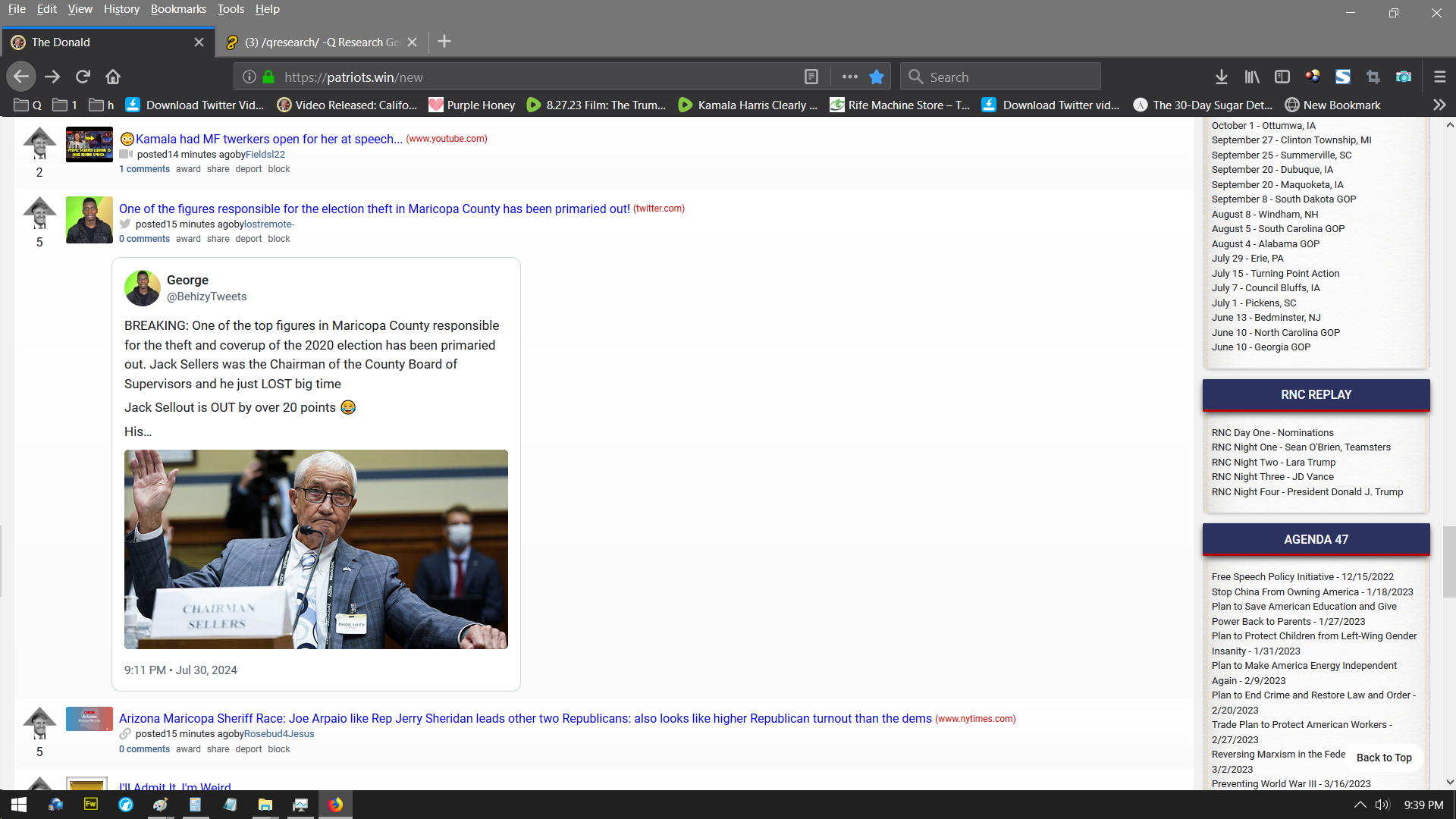Screen dimensions: 1456x819
Task: Open the Arizona Maricopa Sheriff Race post
Action: click(526, 718)
